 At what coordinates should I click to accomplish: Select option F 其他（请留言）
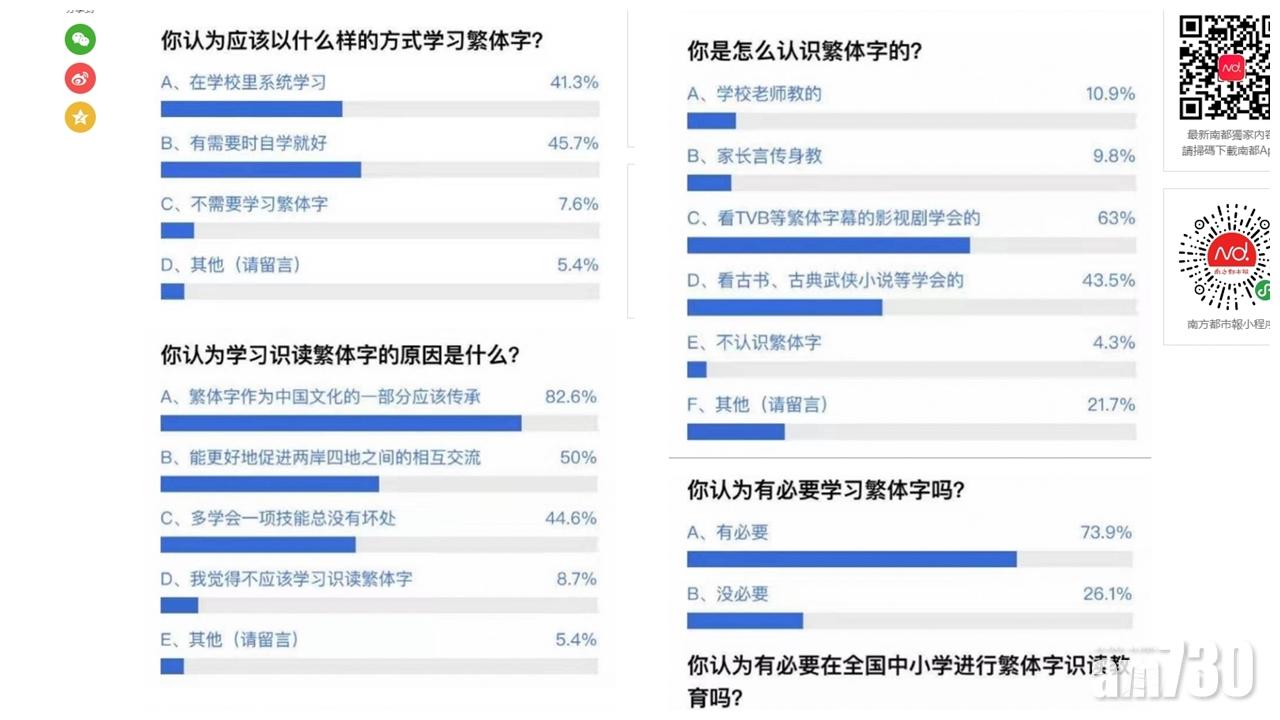click(757, 404)
